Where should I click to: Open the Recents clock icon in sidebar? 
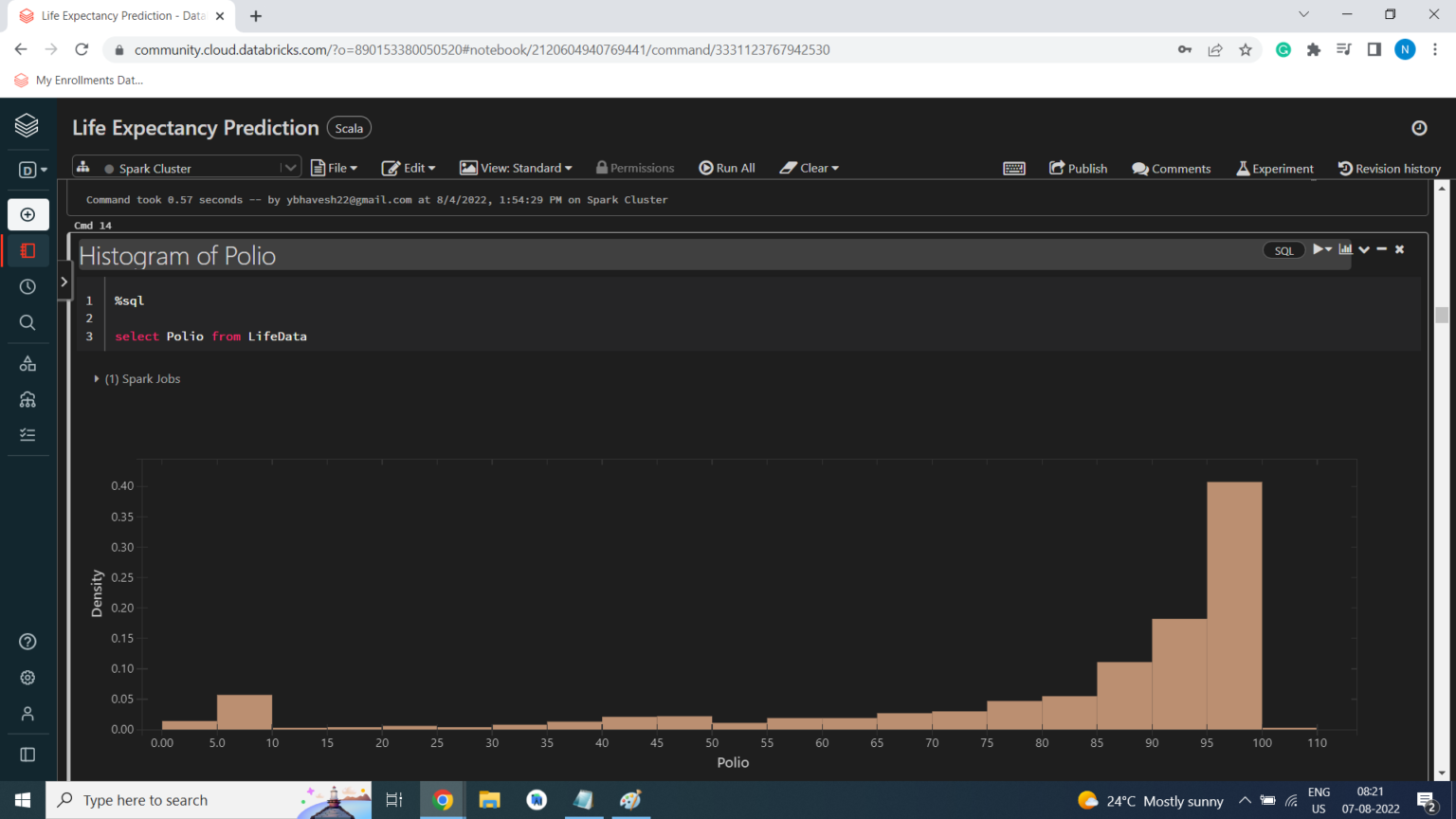tap(27, 286)
